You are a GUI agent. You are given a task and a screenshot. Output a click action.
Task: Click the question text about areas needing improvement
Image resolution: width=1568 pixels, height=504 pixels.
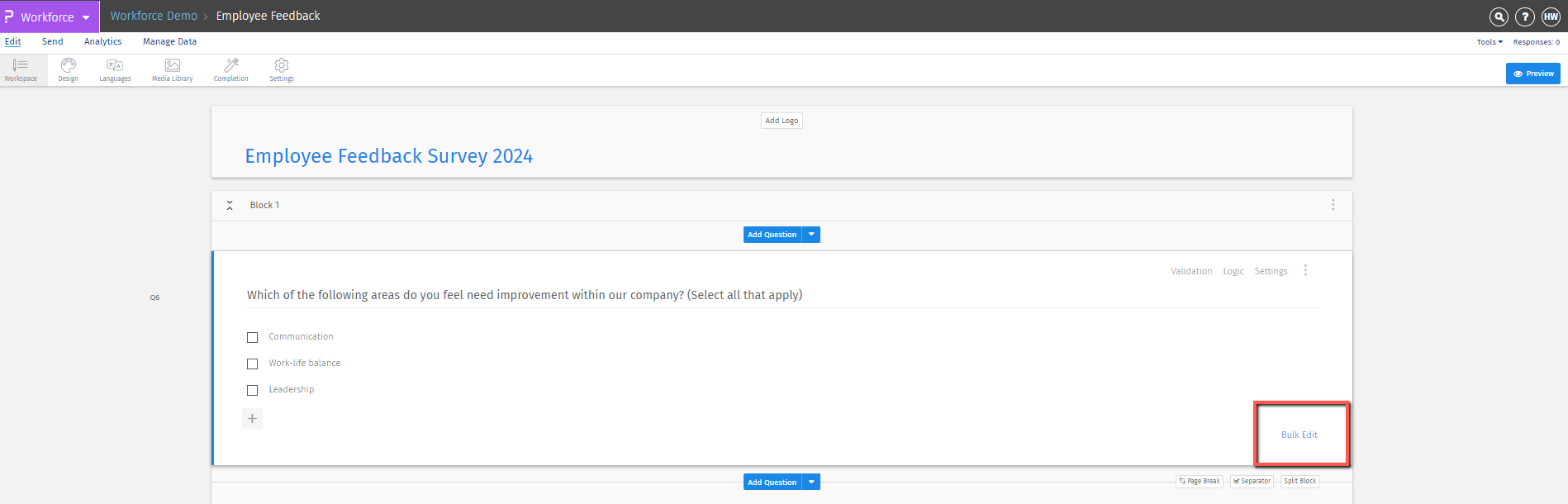pos(525,295)
